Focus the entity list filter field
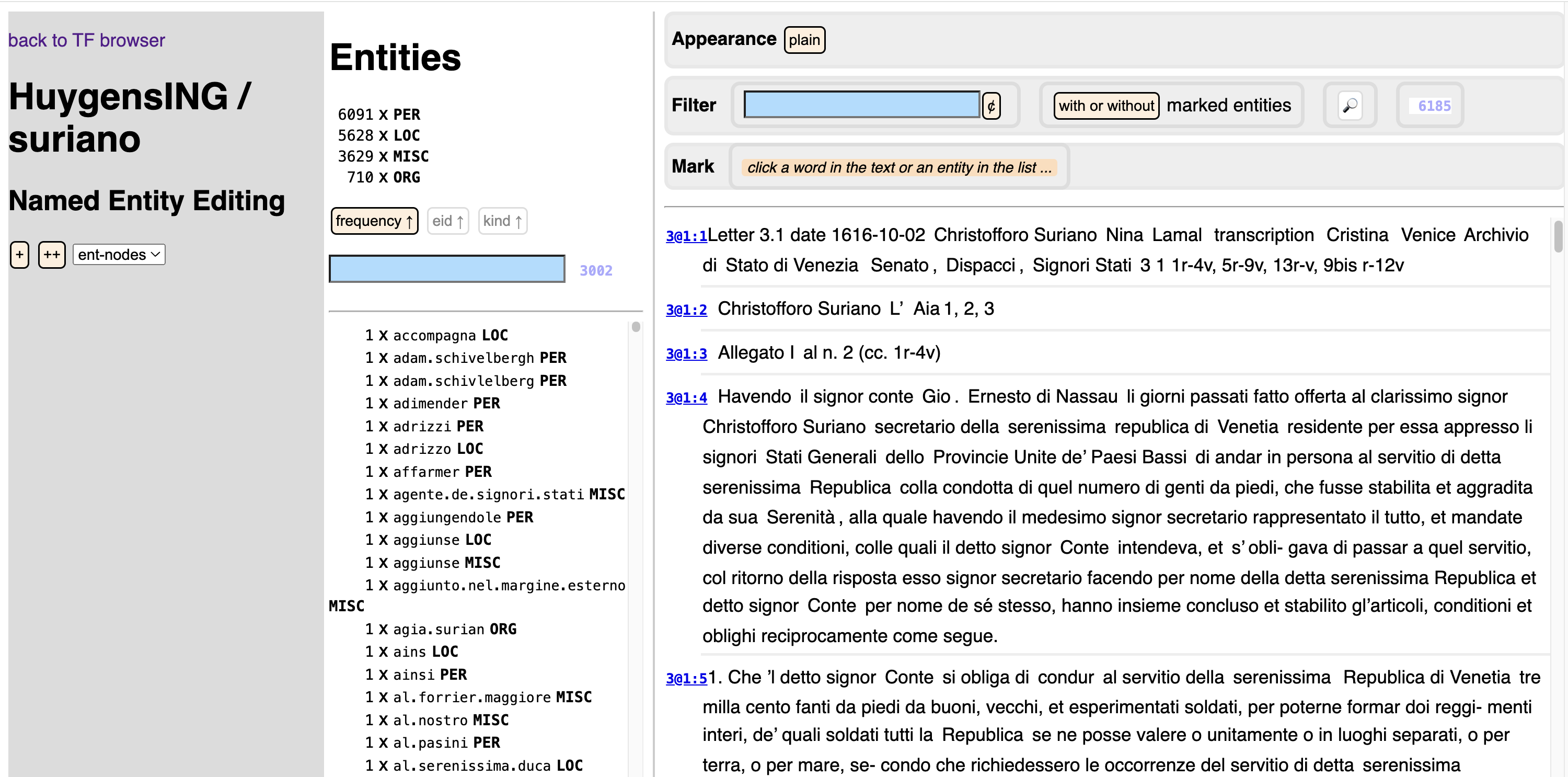This screenshot has height=777, width=1568. tap(447, 269)
